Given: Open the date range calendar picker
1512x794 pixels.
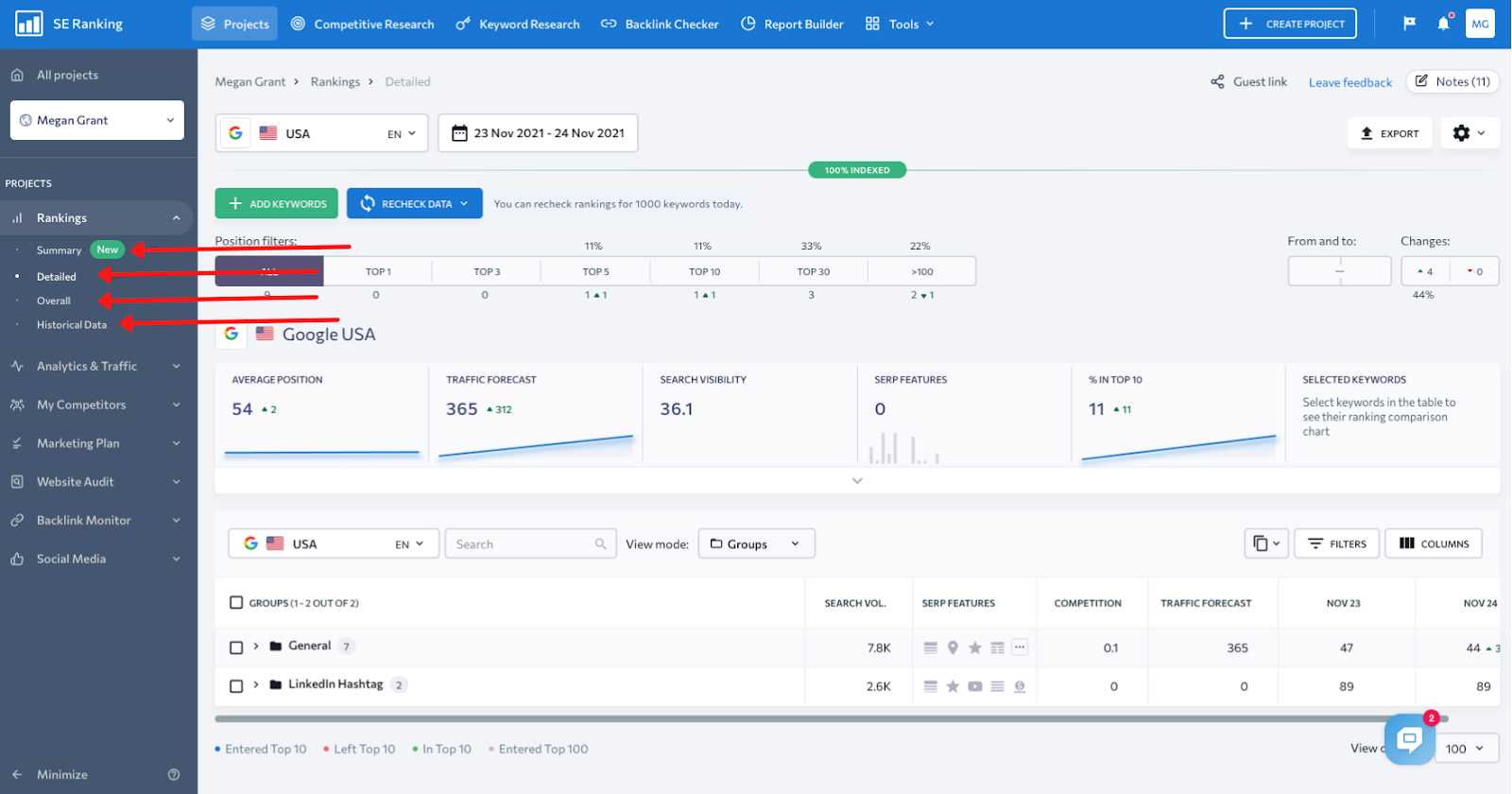Looking at the screenshot, I should [538, 133].
